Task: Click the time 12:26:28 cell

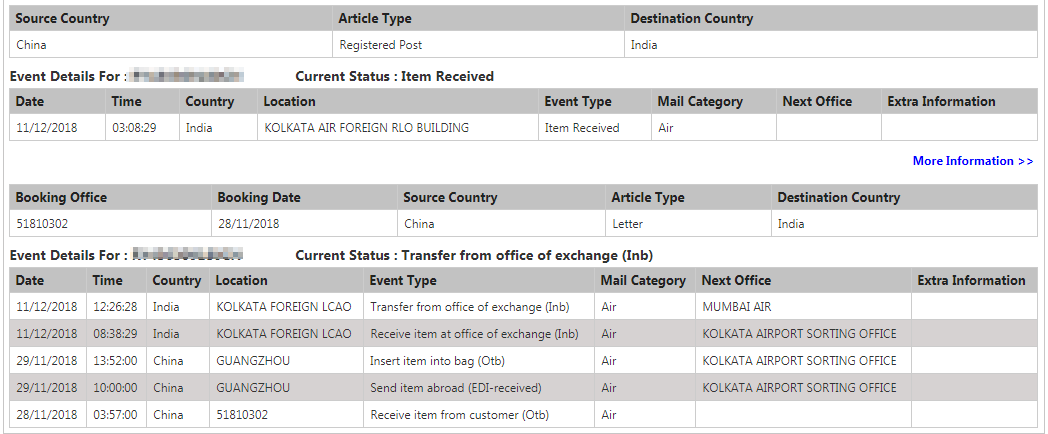Action: 116,307
